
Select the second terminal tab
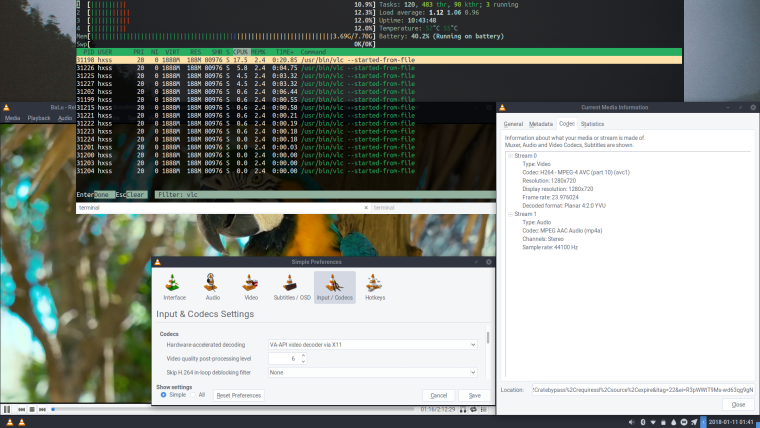pyautogui.click(x=434, y=207)
